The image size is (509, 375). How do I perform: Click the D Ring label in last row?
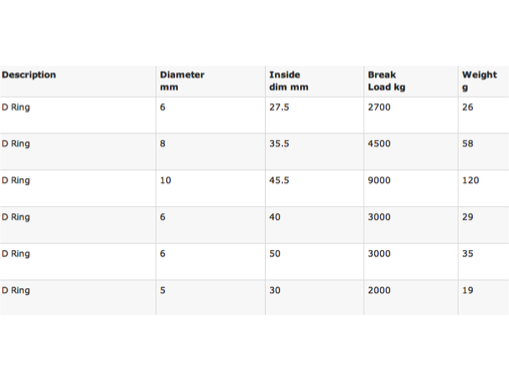click(16, 290)
